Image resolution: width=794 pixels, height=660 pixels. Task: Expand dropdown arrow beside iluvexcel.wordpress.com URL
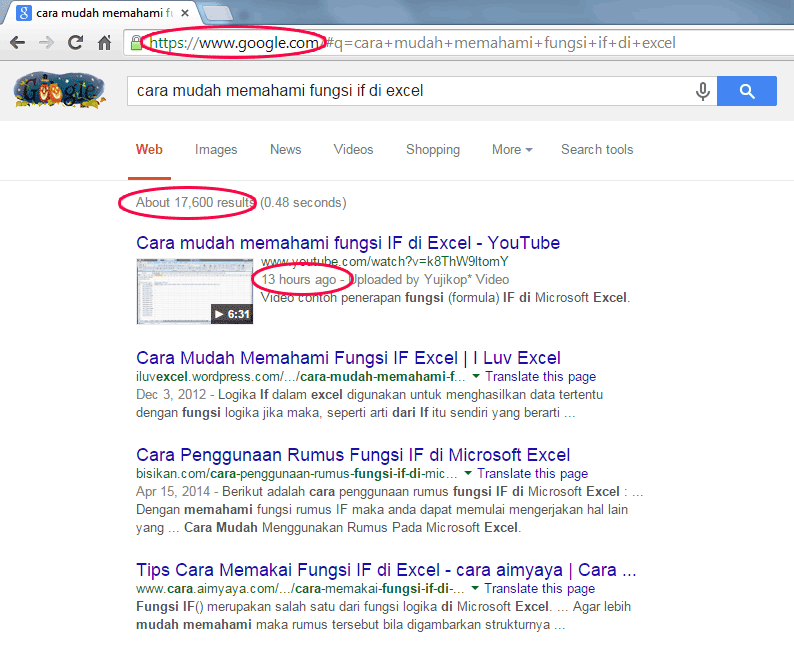pos(476,376)
